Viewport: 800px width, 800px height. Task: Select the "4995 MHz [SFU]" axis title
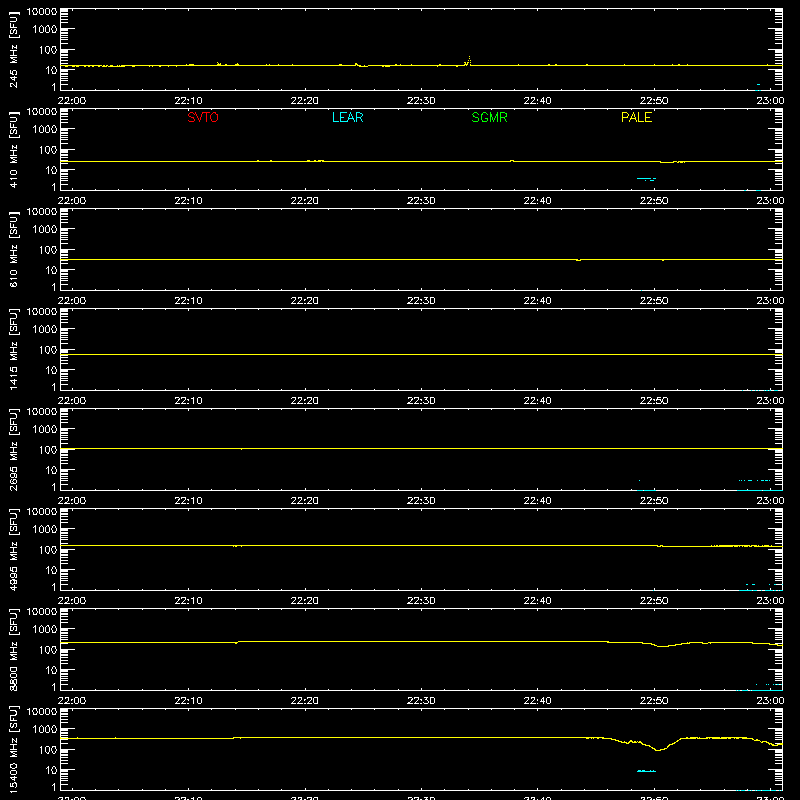pos(13,549)
